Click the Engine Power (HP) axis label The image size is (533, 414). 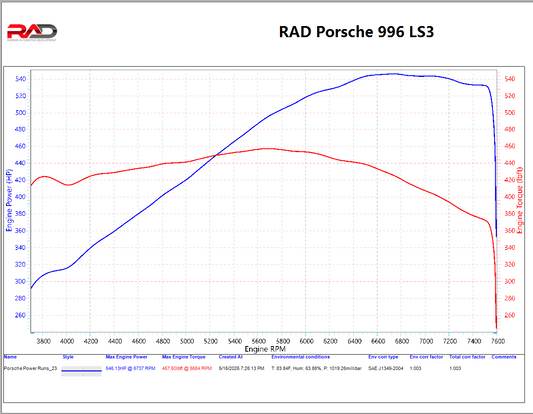(x=9, y=200)
